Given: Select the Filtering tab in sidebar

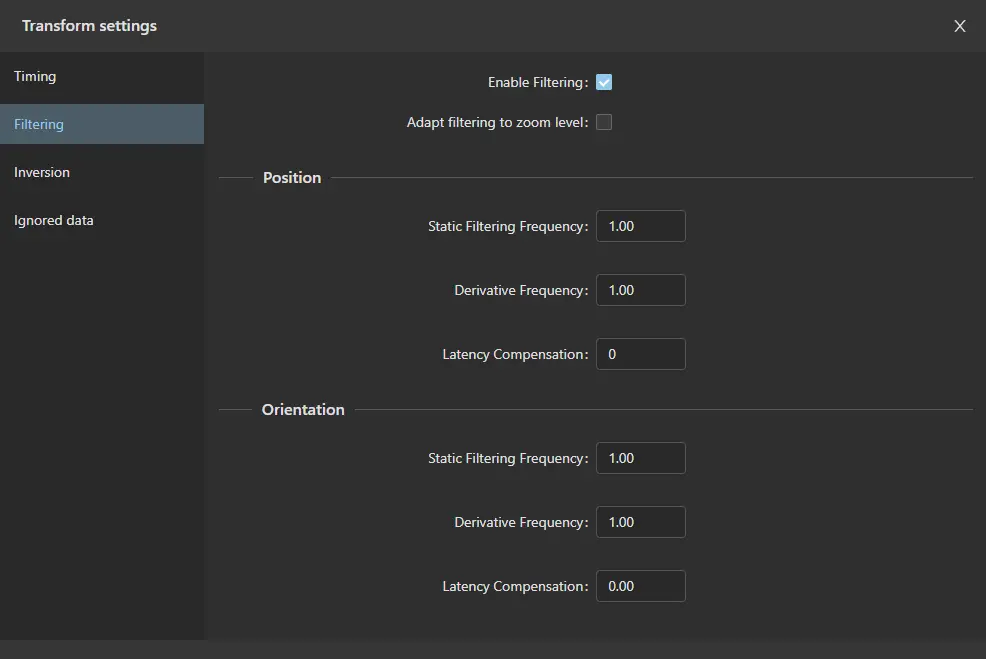Looking at the screenshot, I should [x=39, y=124].
